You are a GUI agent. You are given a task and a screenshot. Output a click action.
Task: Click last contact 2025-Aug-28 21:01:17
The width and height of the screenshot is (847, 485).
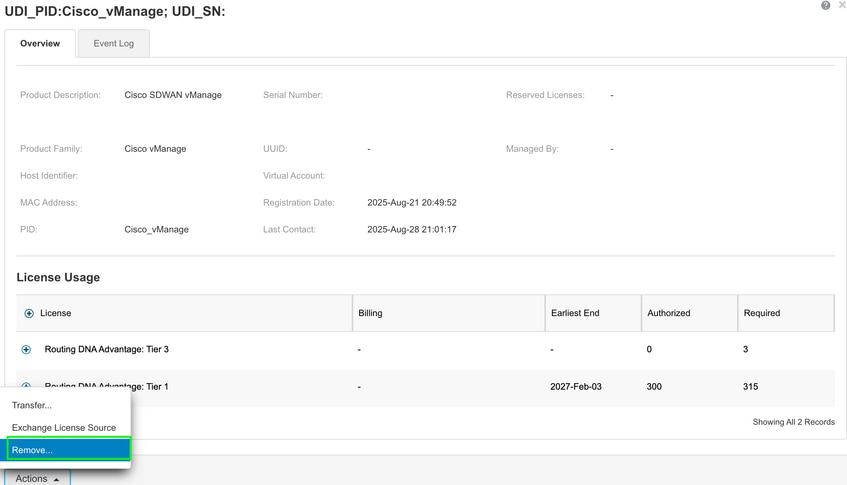pos(412,230)
